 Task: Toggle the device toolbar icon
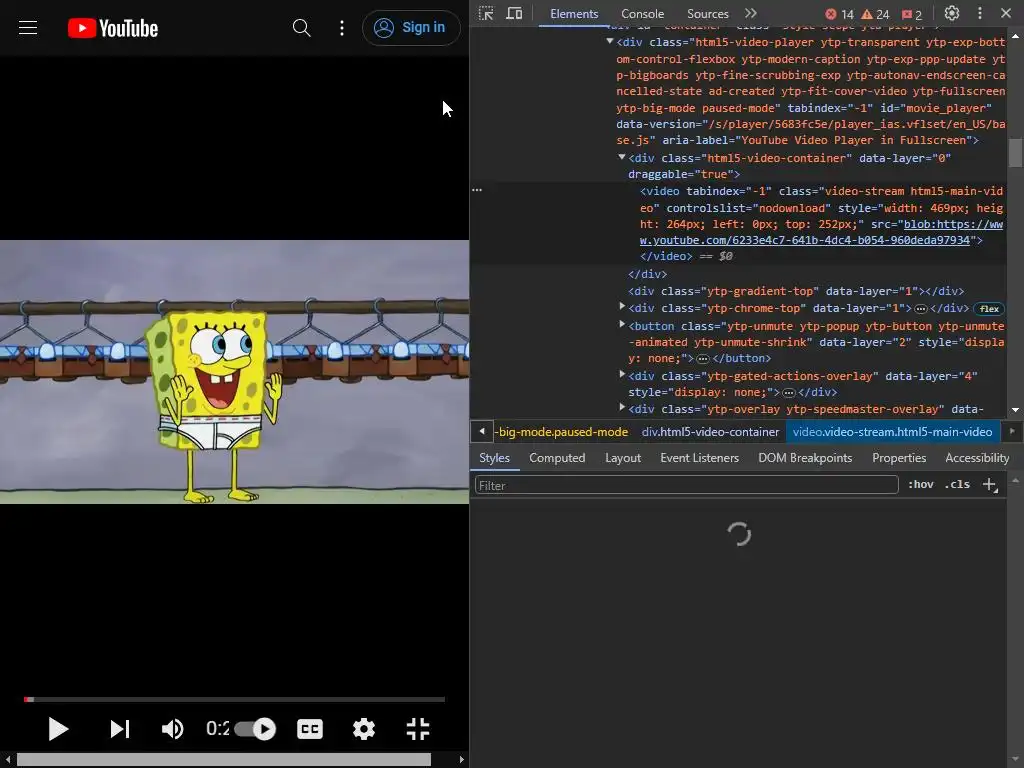click(x=515, y=14)
